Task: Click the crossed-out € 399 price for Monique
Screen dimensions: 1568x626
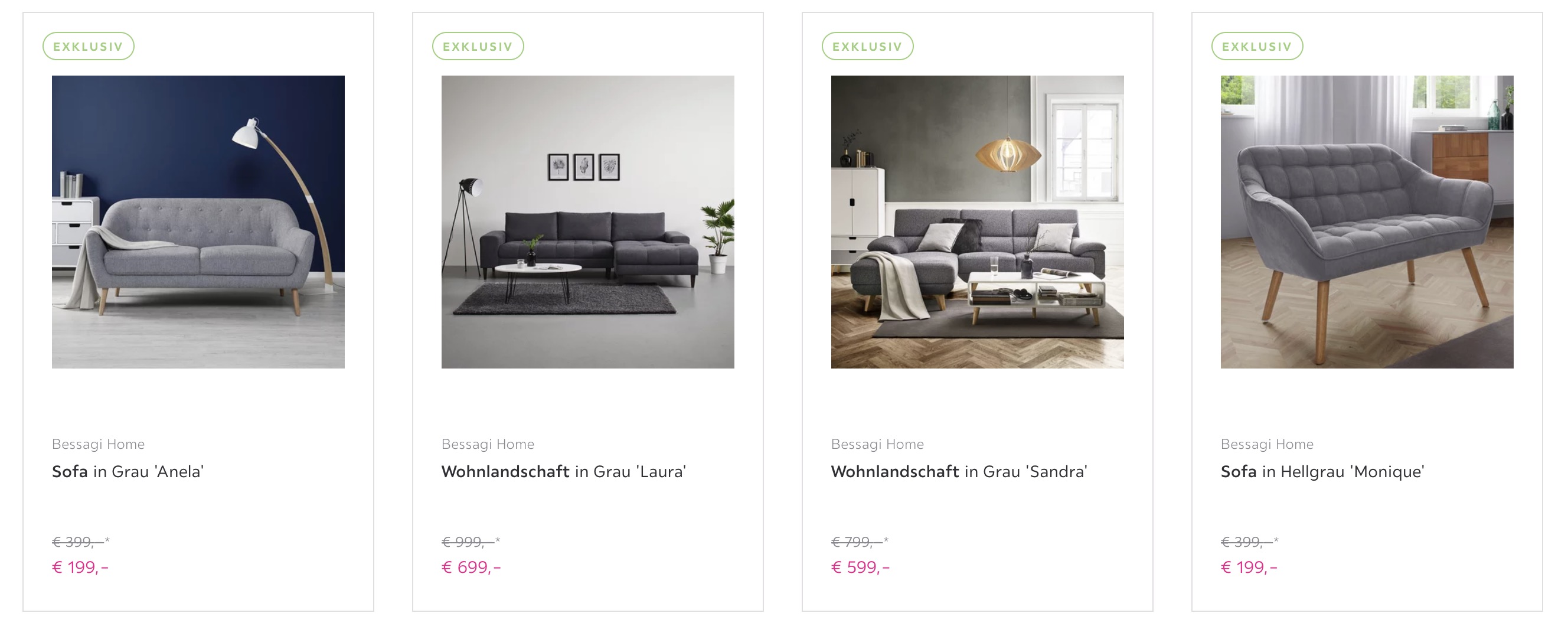Action: point(1249,542)
